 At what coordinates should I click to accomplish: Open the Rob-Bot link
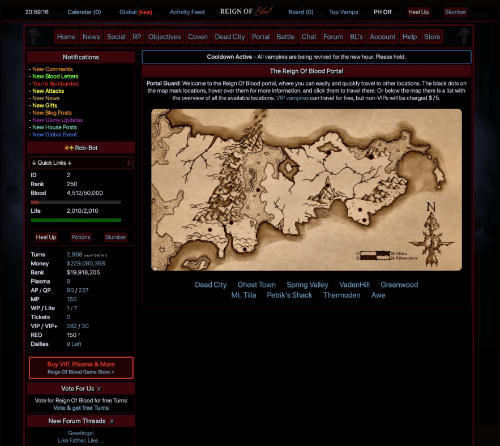point(86,148)
